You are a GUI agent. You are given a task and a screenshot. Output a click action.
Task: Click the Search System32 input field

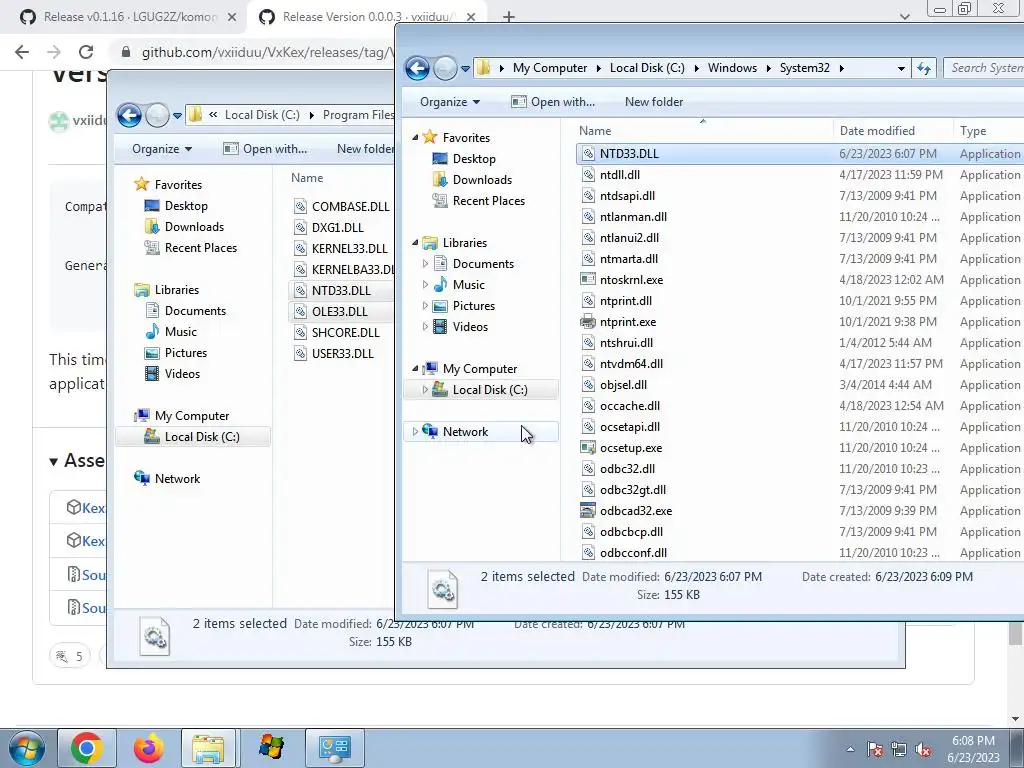click(984, 68)
